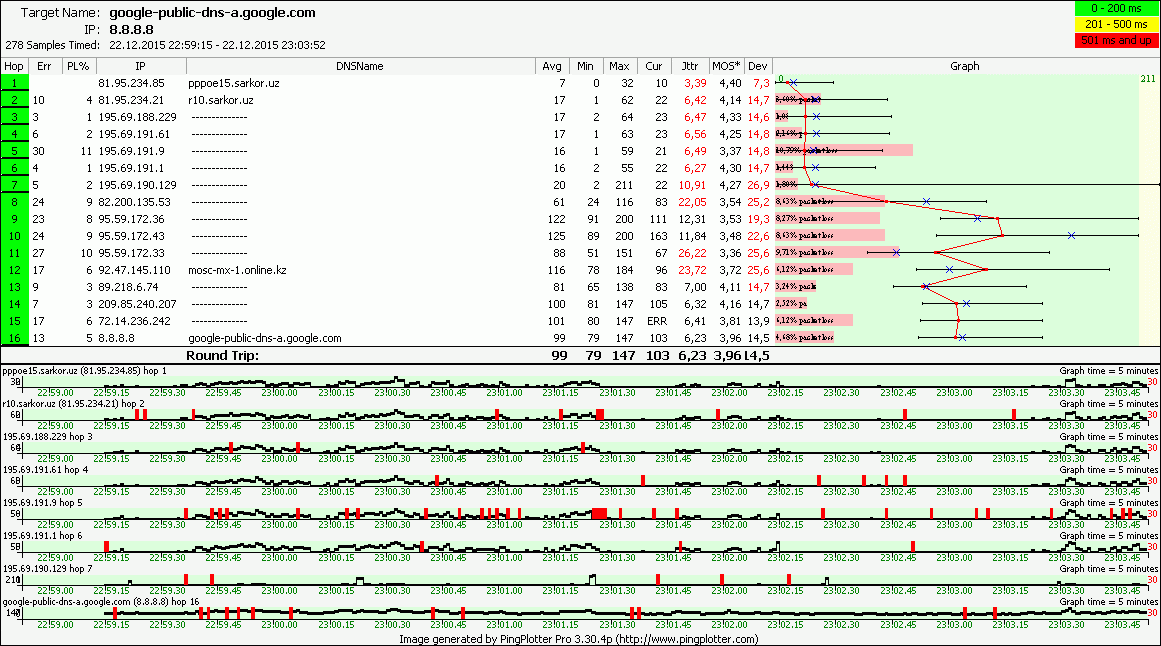Select the mosc-mx-1.online.kz DNS name row
The image size is (1161, 646).
point(235,270)
